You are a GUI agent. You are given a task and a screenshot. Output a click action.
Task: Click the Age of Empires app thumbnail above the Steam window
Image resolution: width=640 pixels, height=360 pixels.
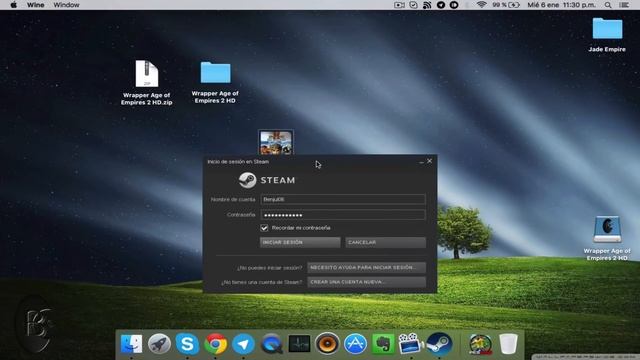pyautogui.click(x=276, y=142)
